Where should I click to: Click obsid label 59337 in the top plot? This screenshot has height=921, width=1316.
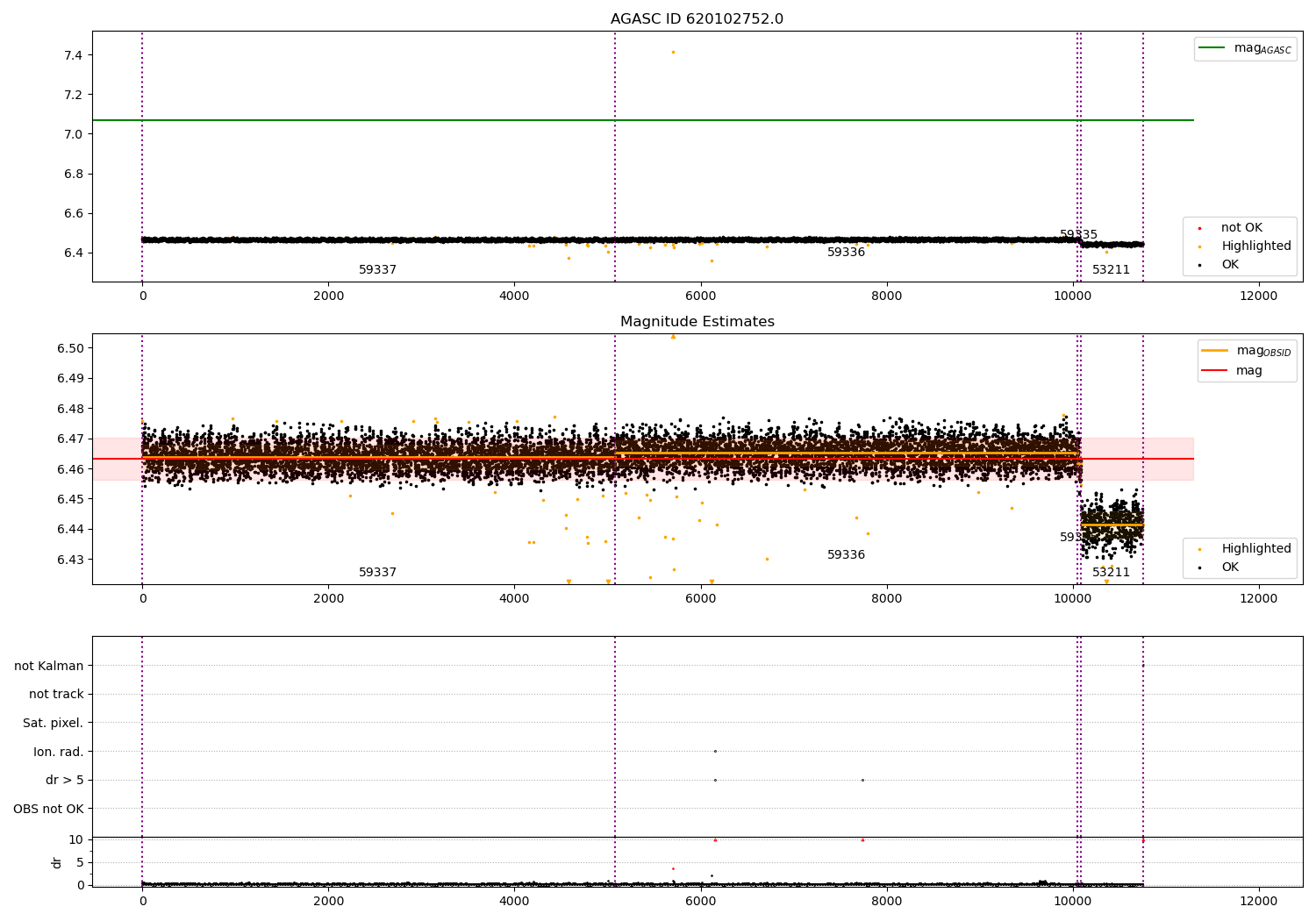(x=377, y=270)
